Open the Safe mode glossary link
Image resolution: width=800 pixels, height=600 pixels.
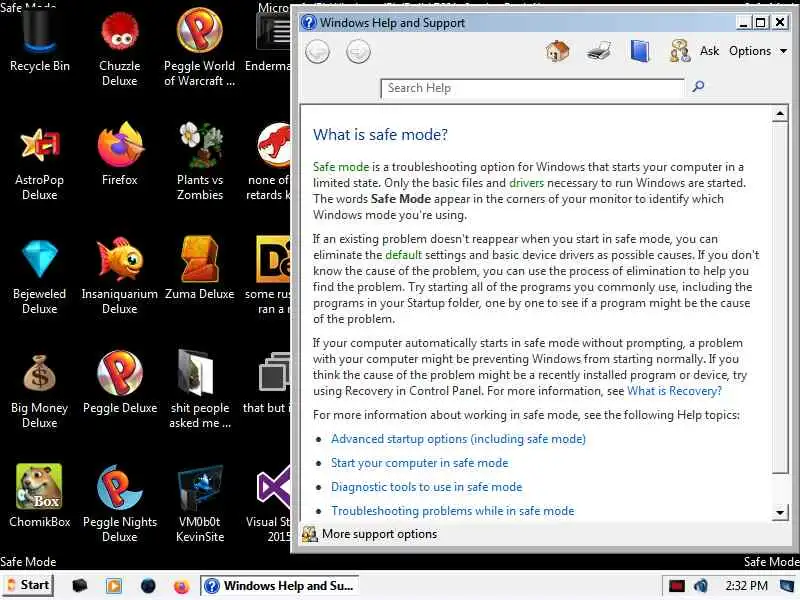(x=340, y=167)
